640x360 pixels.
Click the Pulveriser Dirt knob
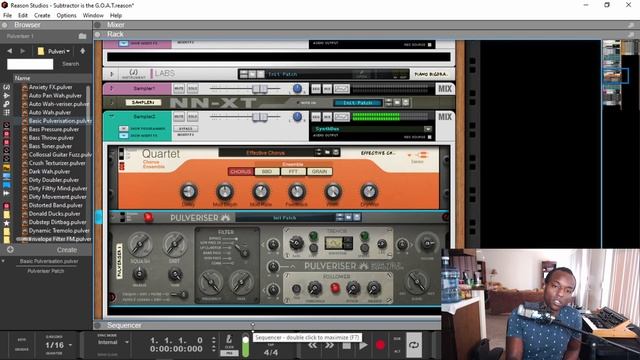[x=174, y=244]
